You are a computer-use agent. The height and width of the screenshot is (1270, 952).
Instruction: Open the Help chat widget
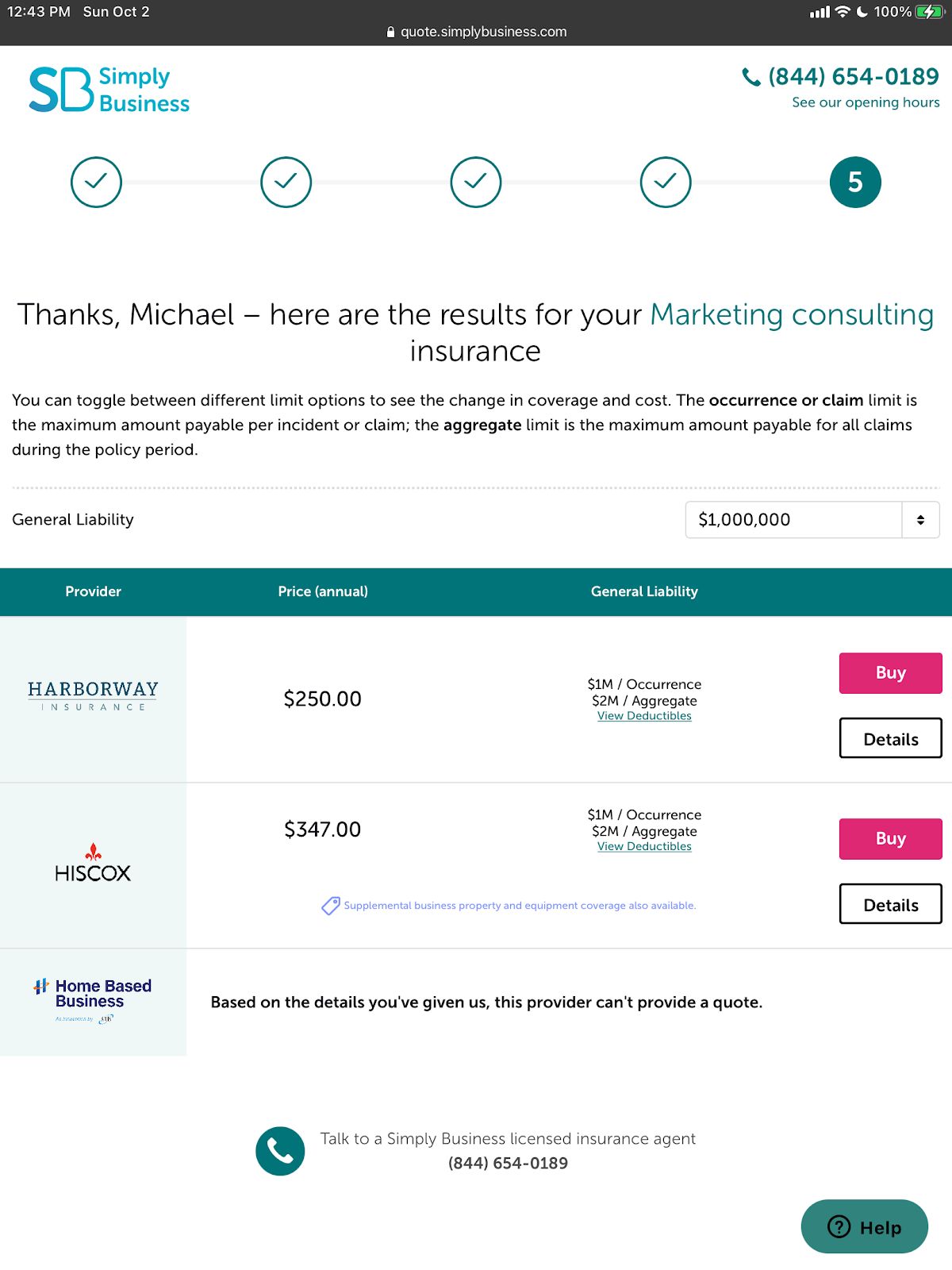click(x=865, y=1226)
